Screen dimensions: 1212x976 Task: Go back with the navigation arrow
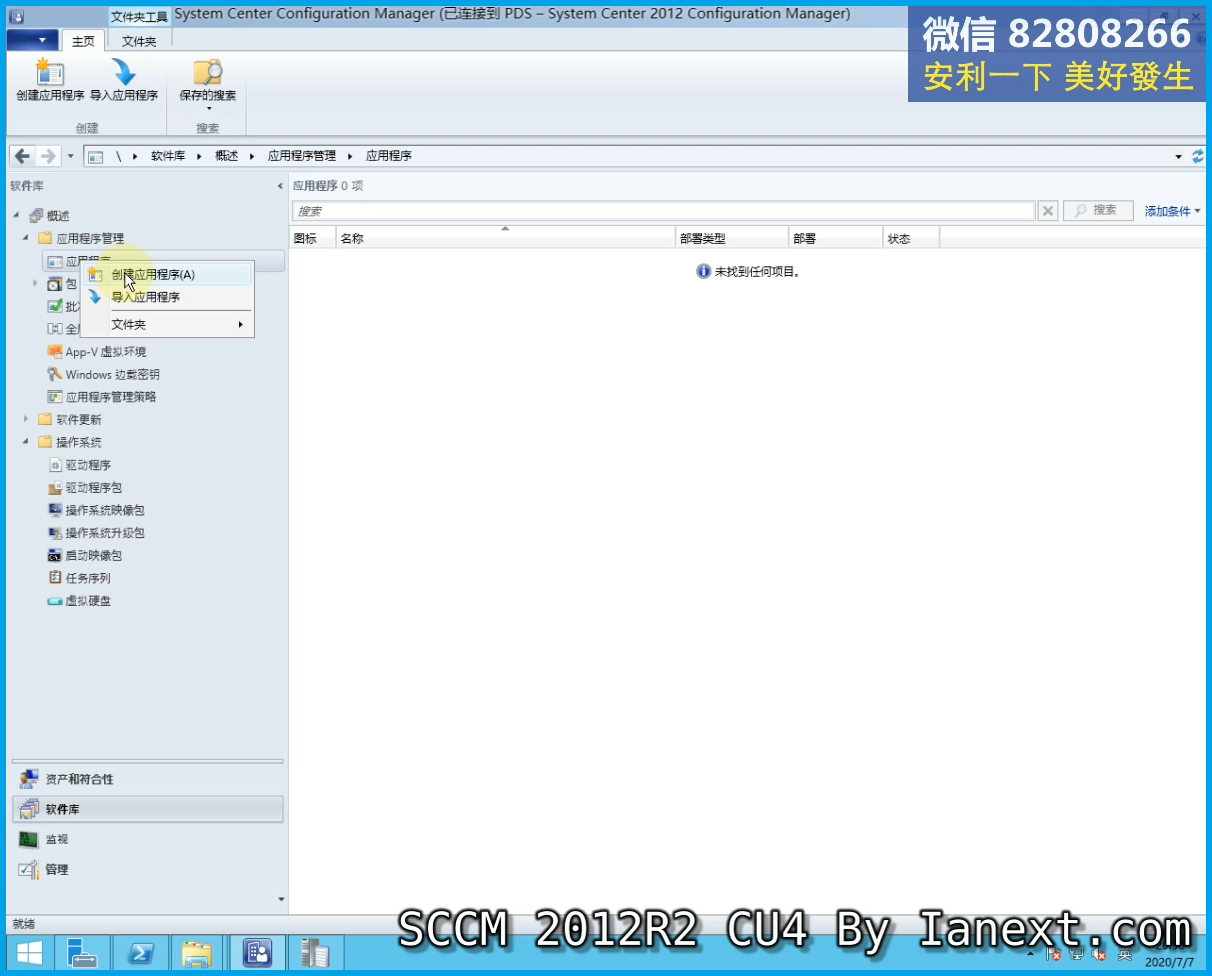click(22, 156)
